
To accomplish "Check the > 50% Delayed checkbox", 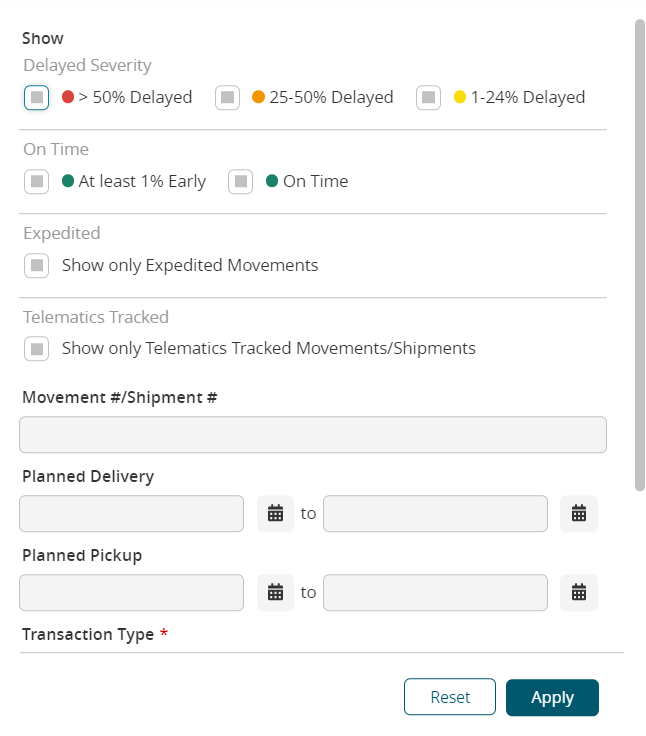I will click(x=37, y=97).
